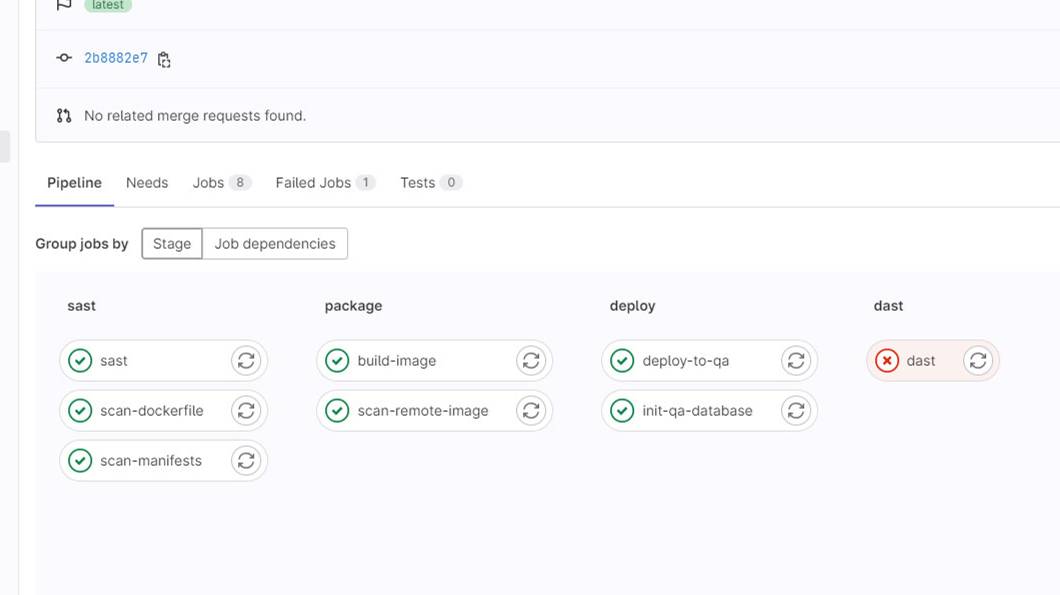Retry the scan-manifests job
This screenshot has height=595, width=1060.
point(246,460)
